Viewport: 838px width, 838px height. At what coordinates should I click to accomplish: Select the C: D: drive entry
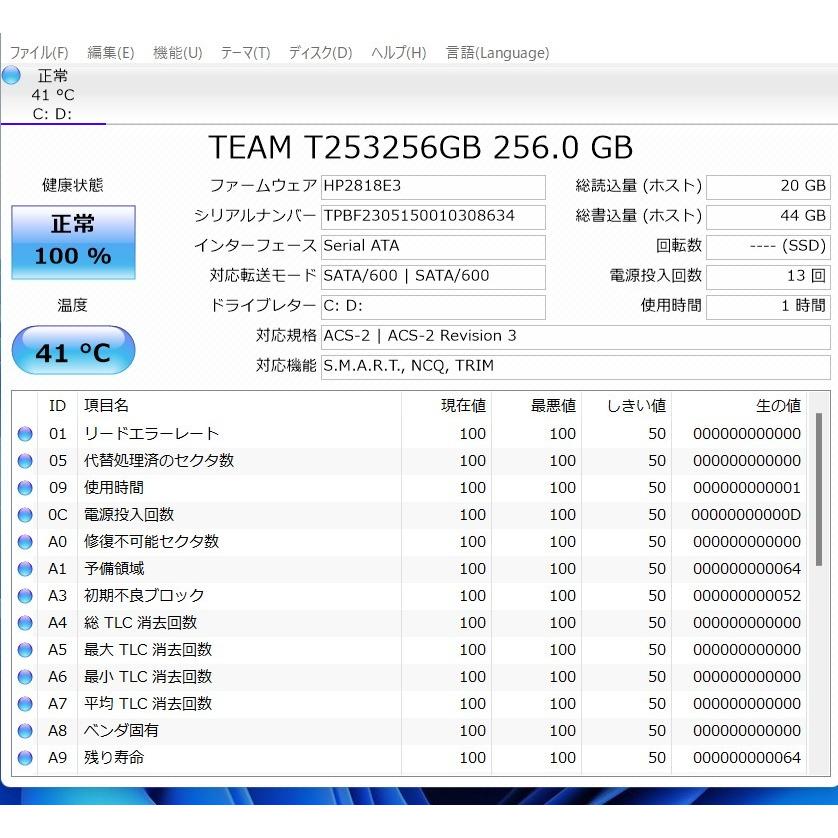[50, 114]
